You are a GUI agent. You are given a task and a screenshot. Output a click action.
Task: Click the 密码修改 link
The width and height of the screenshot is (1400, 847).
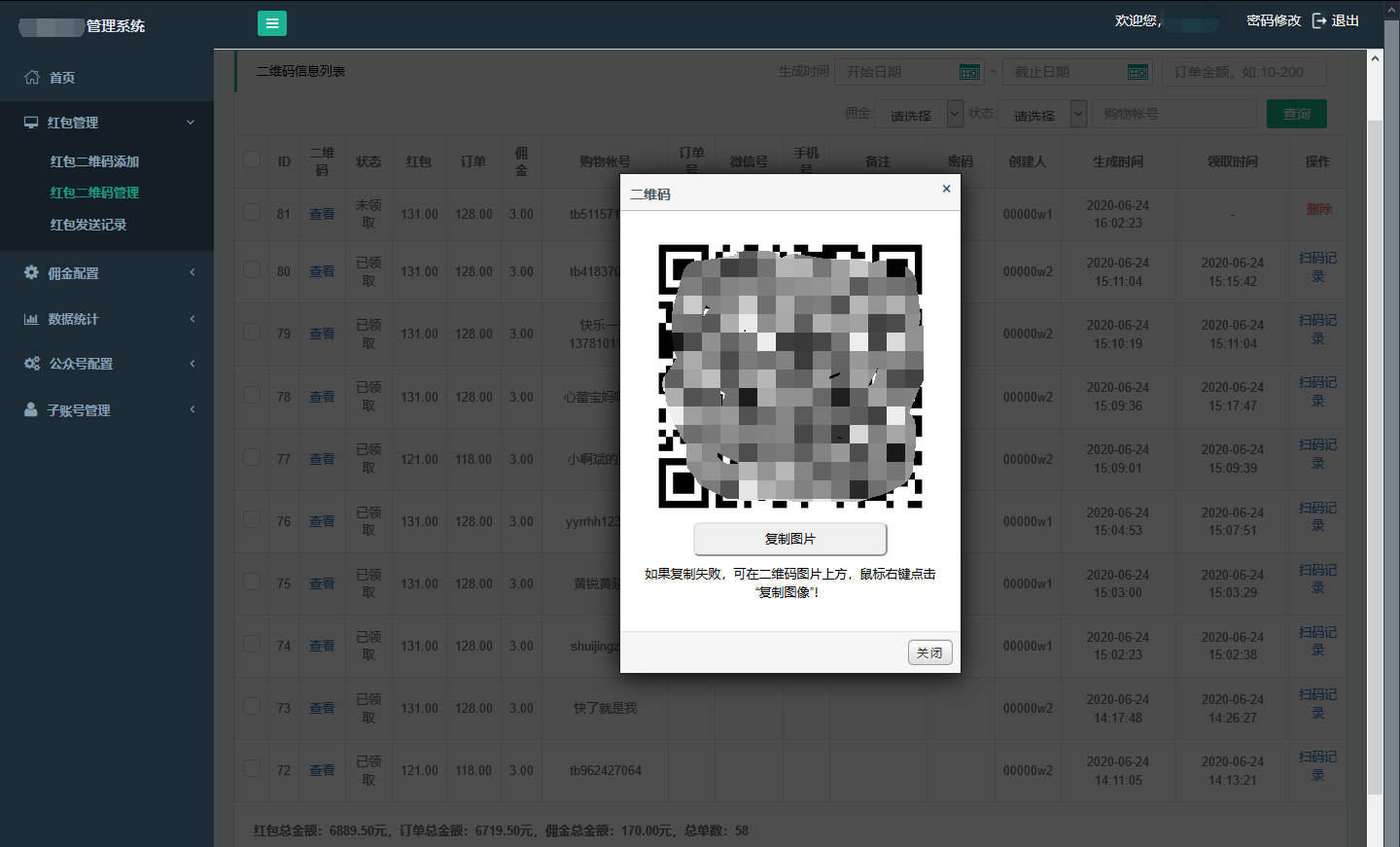[1274, 20]
